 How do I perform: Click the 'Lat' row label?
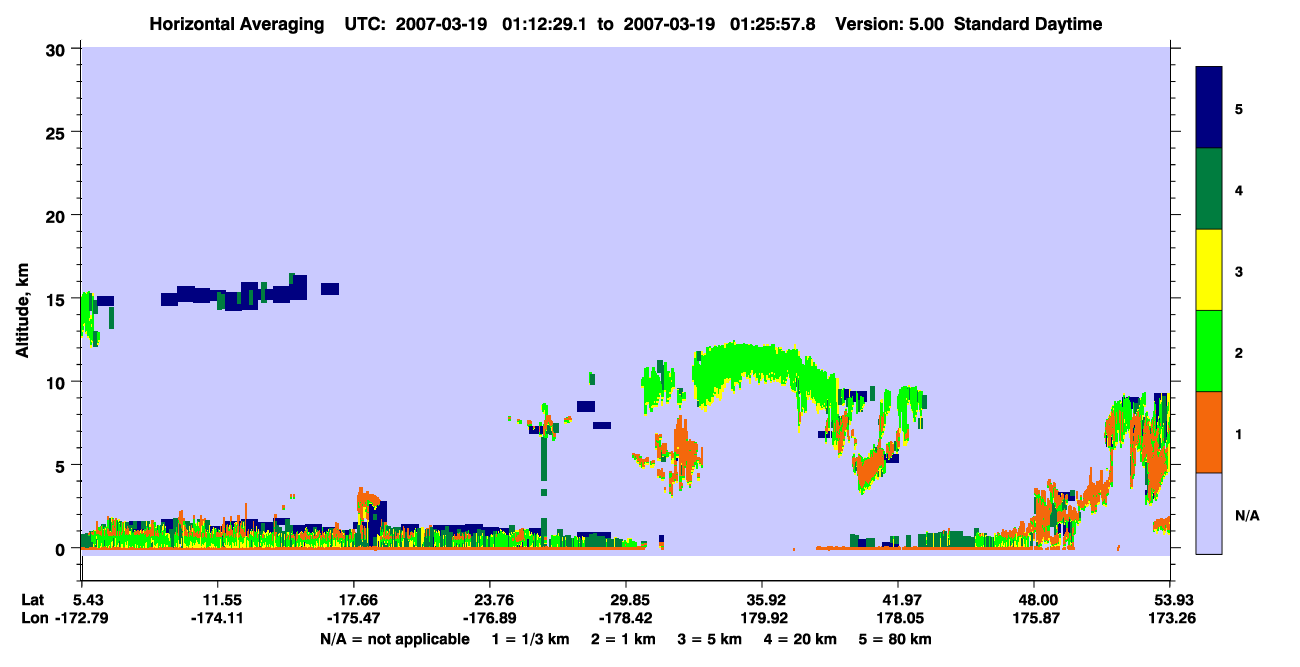32,600
